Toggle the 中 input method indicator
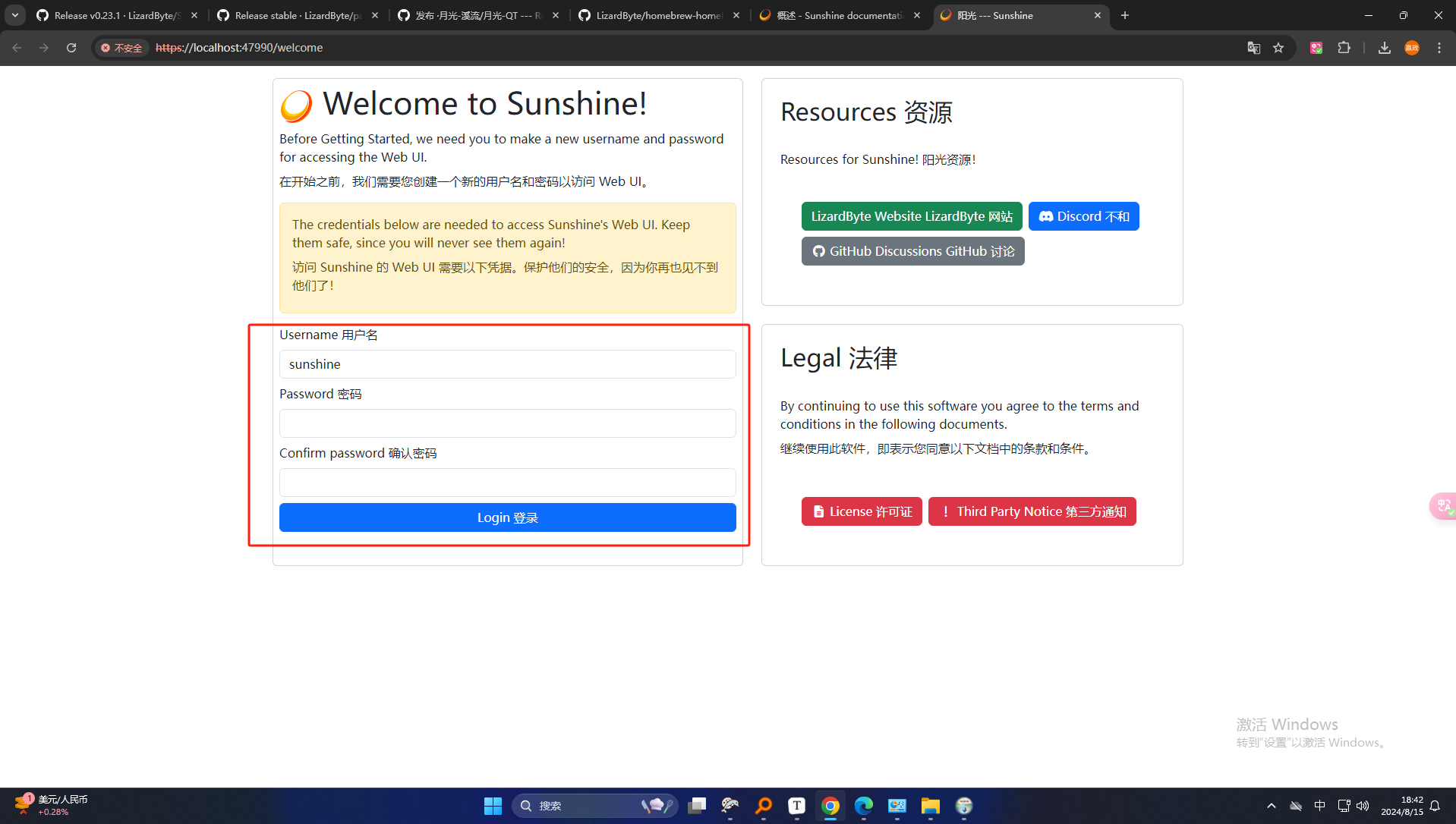Image resolution: width=1456 pixels, height=824 pixels. [1320, 806]
